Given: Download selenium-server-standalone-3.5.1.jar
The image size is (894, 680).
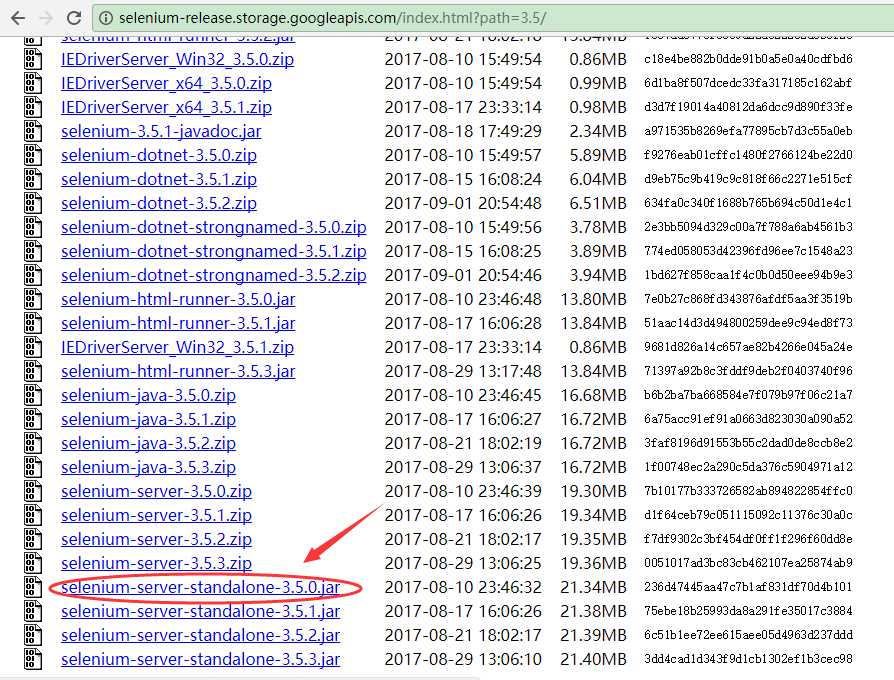Looking at the screenshot, I should (201, 611).
